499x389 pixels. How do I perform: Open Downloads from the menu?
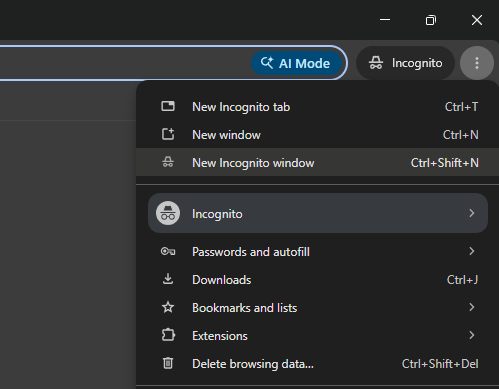pyautogui.click(x=317, y=280)
